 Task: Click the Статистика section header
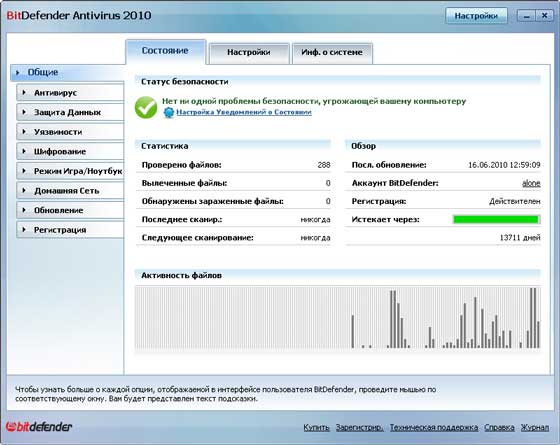pos(165,146)
